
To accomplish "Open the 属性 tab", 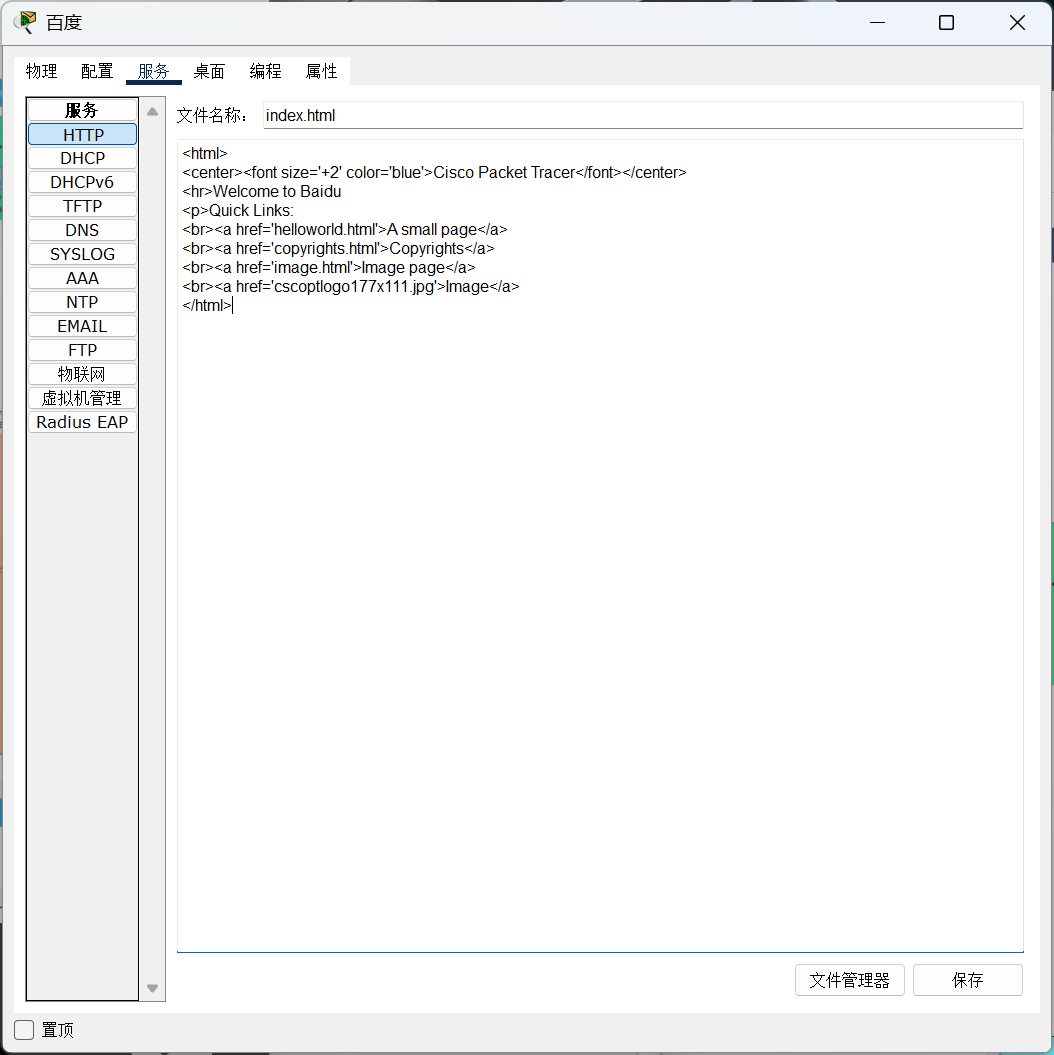I will point(322,71).
